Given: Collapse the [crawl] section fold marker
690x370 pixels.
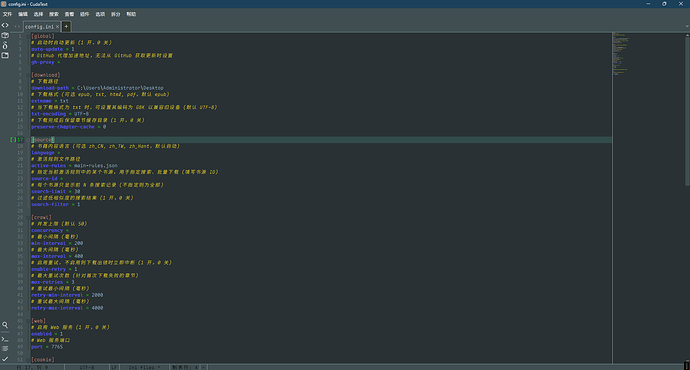Looking at the screenshot, I should click(x=28, y=217).
